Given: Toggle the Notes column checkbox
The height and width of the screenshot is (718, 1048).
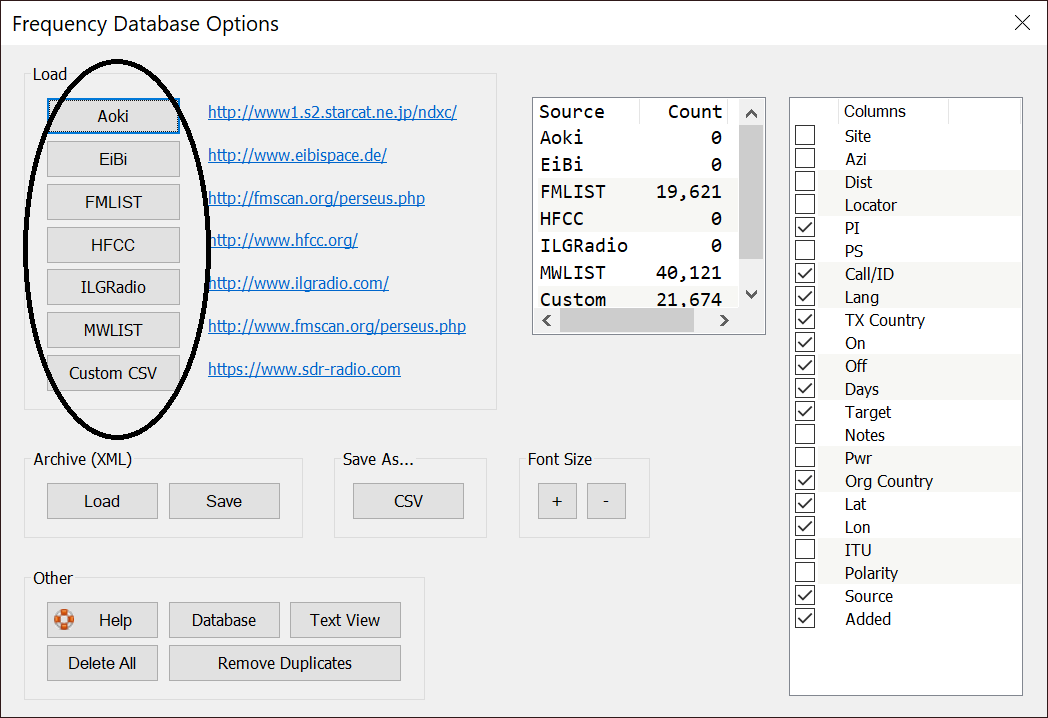Looking at the screenshot, I should [805, 435].
